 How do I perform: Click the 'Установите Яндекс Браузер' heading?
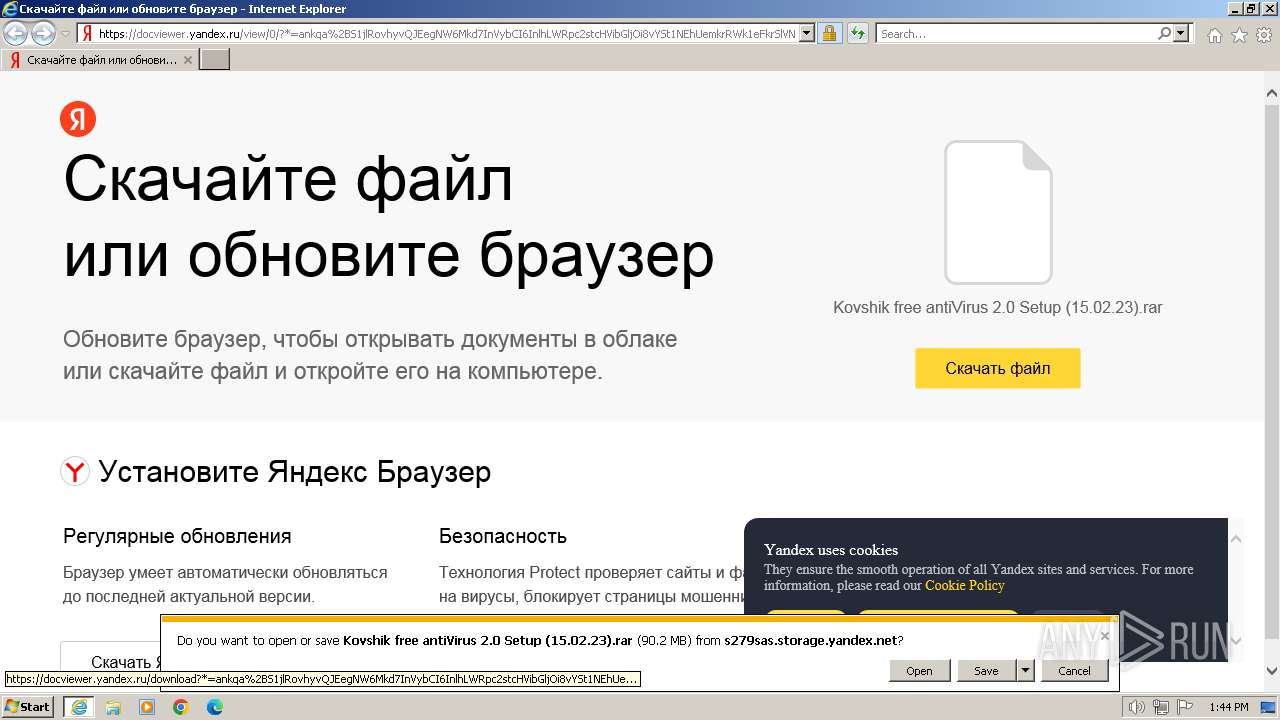294,471
